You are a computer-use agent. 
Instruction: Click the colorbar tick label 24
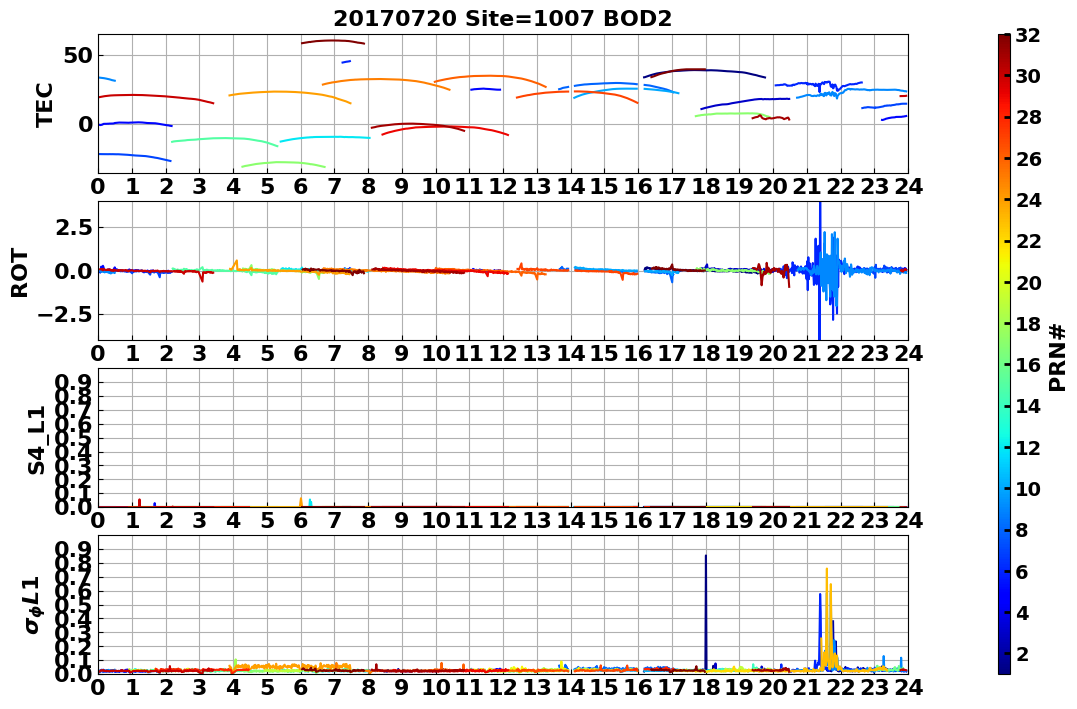click(1028, 200)
